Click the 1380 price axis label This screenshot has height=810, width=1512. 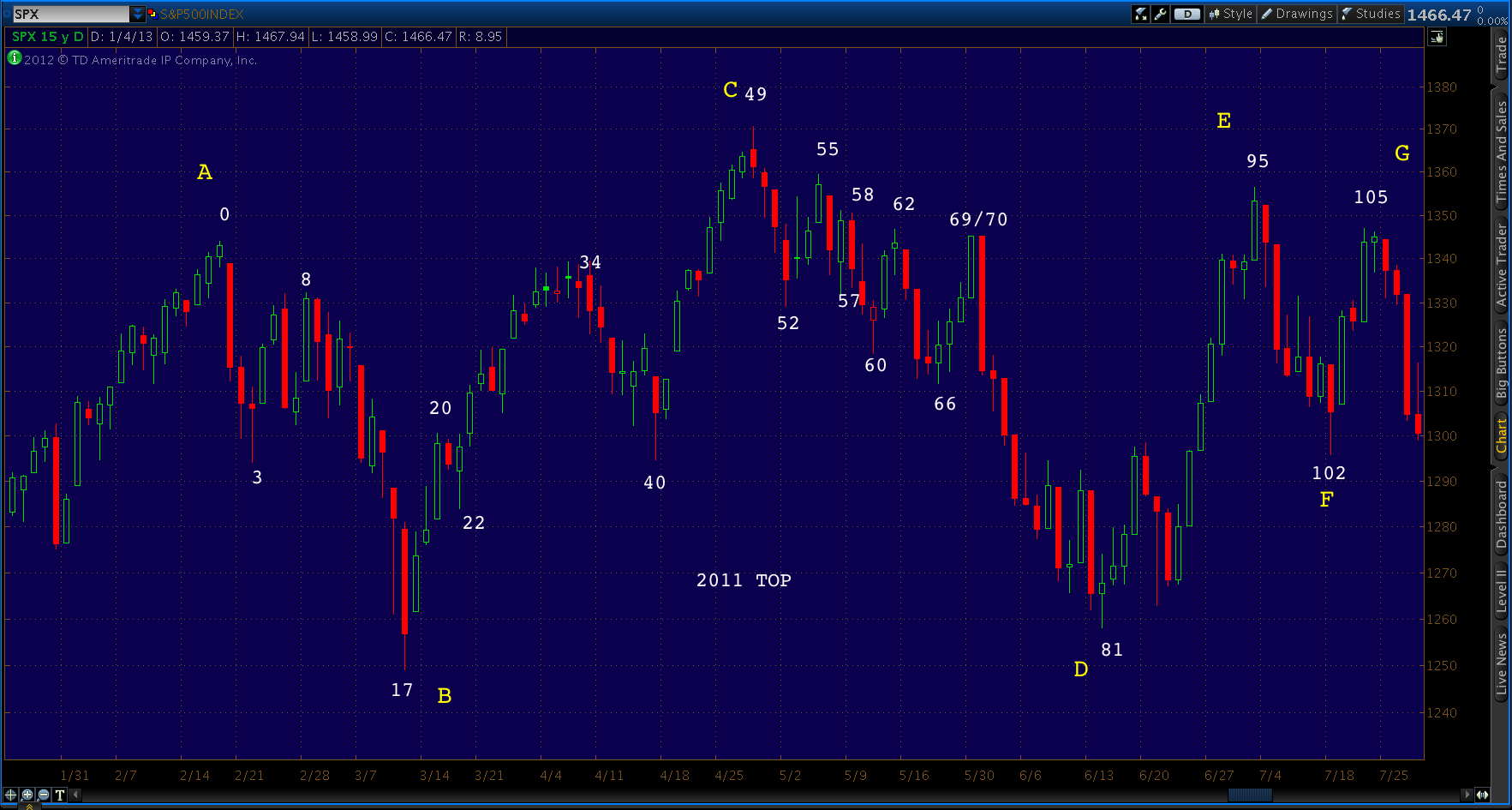point(1441,87)
